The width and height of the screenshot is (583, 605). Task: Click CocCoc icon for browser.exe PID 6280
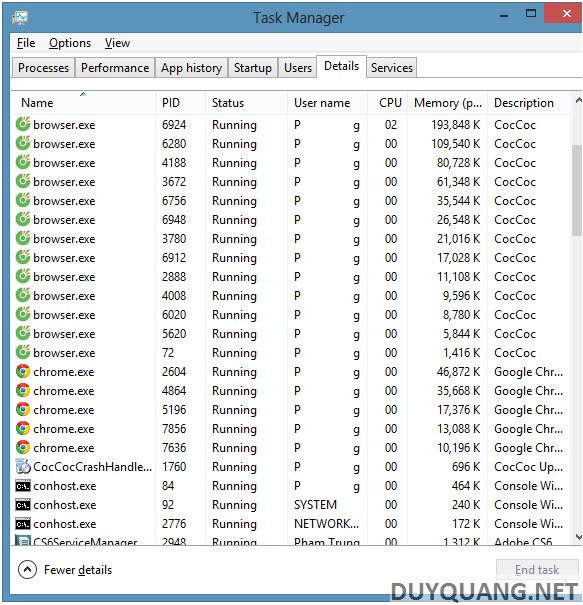(x=23, y=143)
